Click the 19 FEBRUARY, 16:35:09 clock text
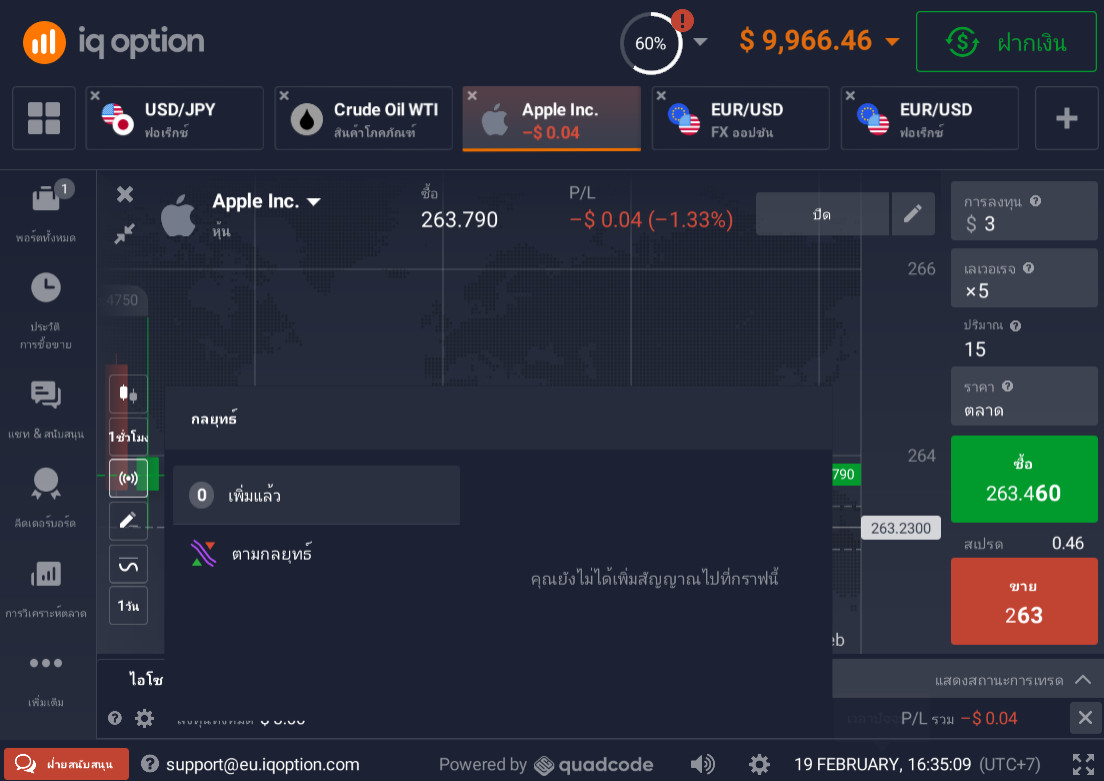1104x781 pixels. pyautogui.click(x=882, y=764)
